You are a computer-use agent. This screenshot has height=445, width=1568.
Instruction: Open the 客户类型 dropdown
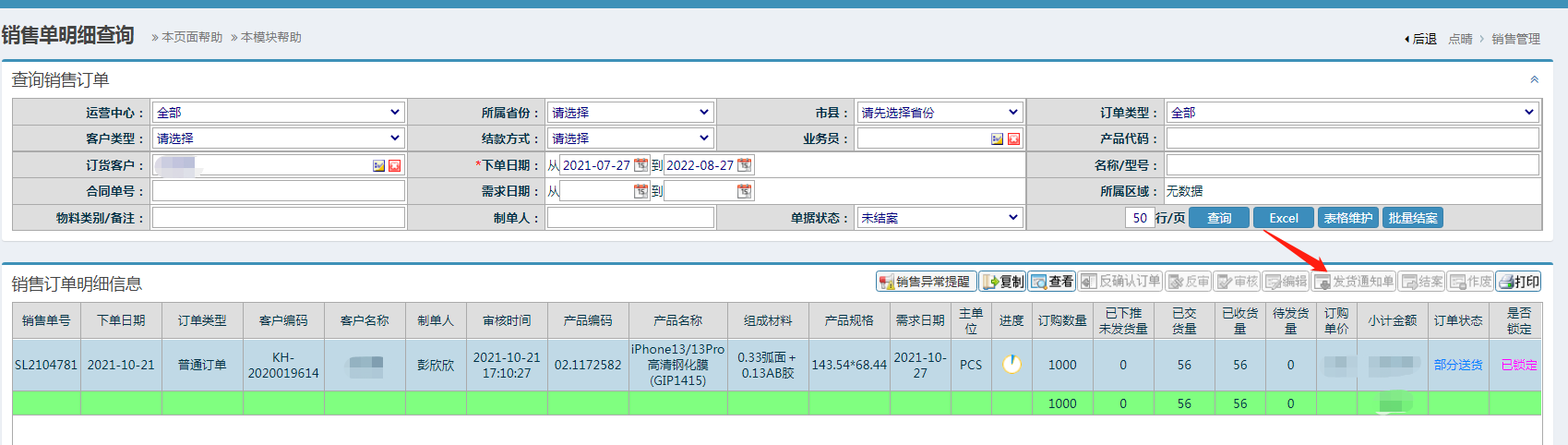click(x=278, y=138)
